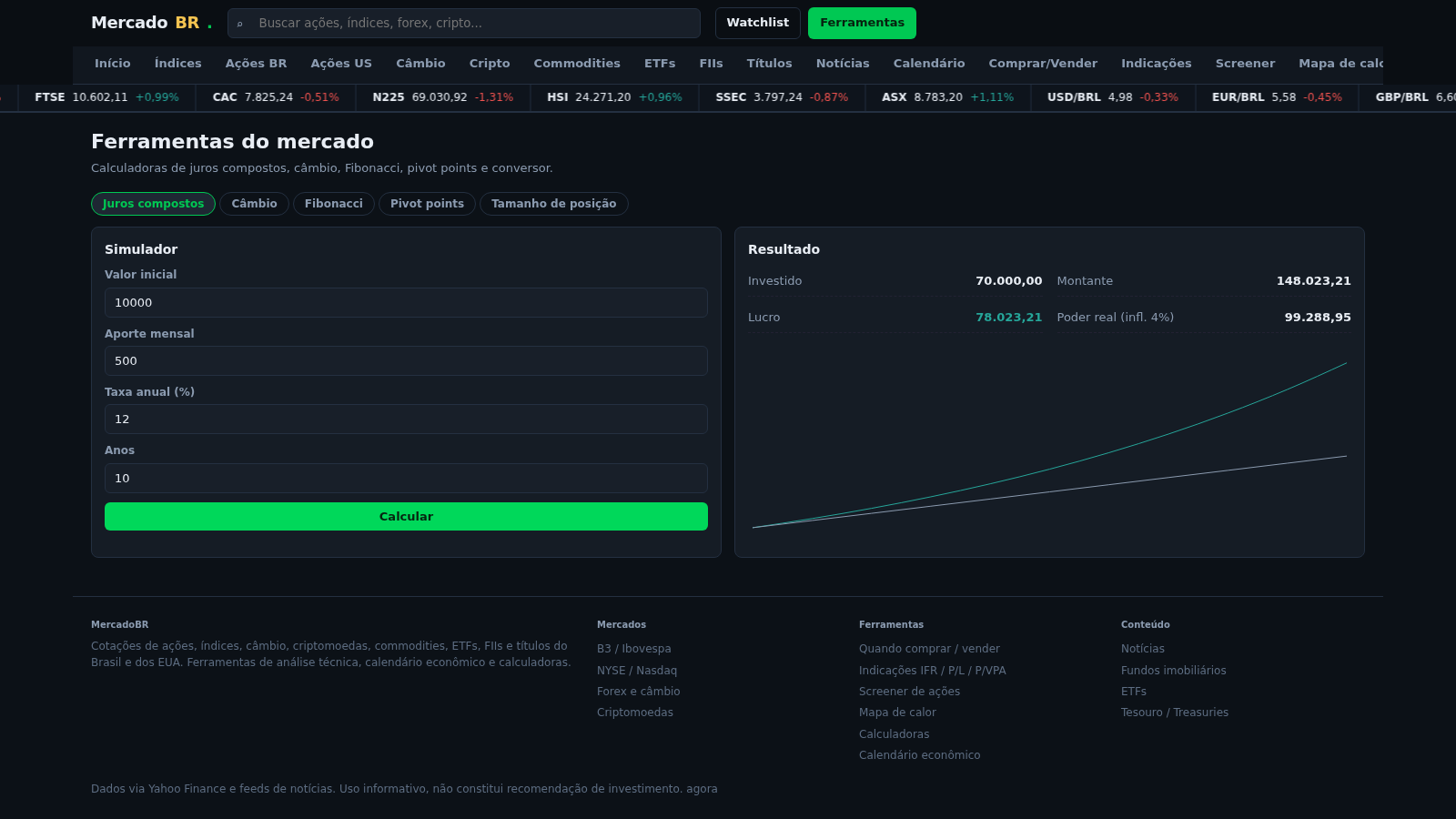
Task: Select the FTSE ticker quote
Action: (106, 97)
